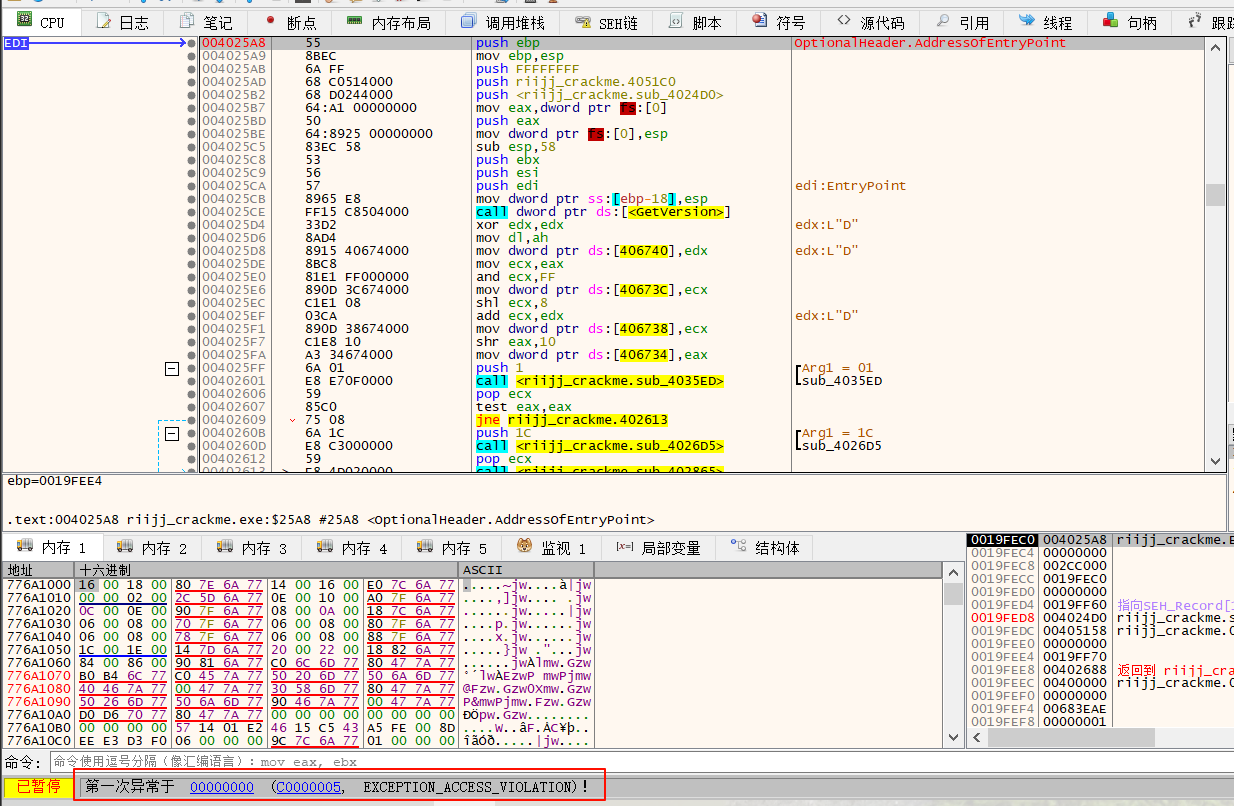Click the 调用堆栈 call stack icon

469,21
